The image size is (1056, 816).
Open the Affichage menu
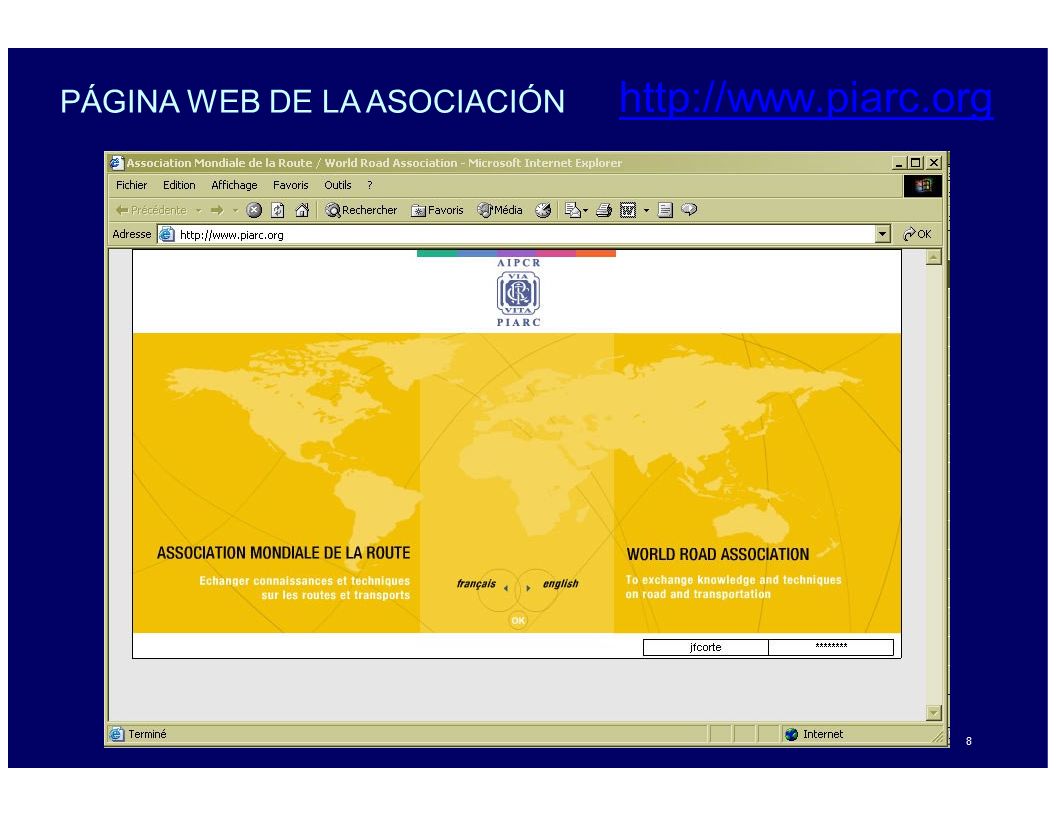point(234,185)
